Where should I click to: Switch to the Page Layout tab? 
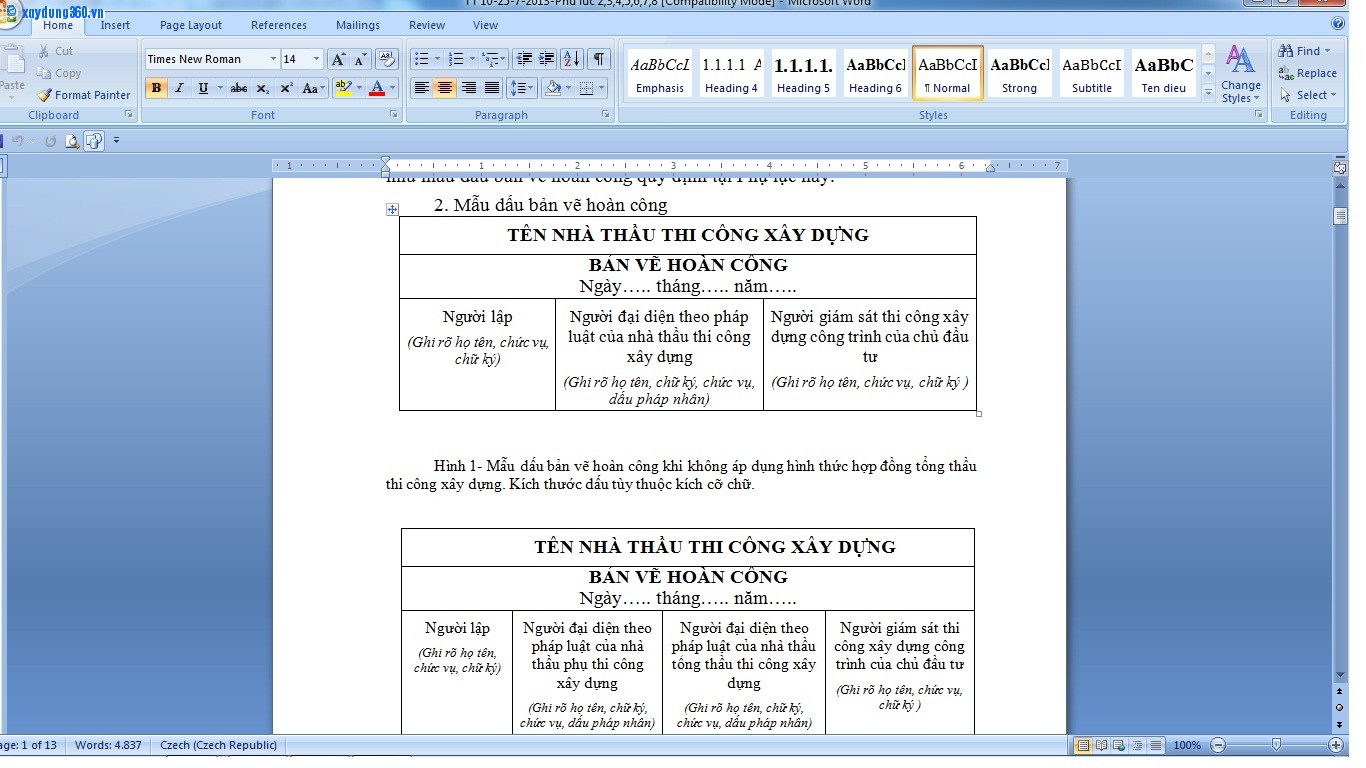point(191,25)
